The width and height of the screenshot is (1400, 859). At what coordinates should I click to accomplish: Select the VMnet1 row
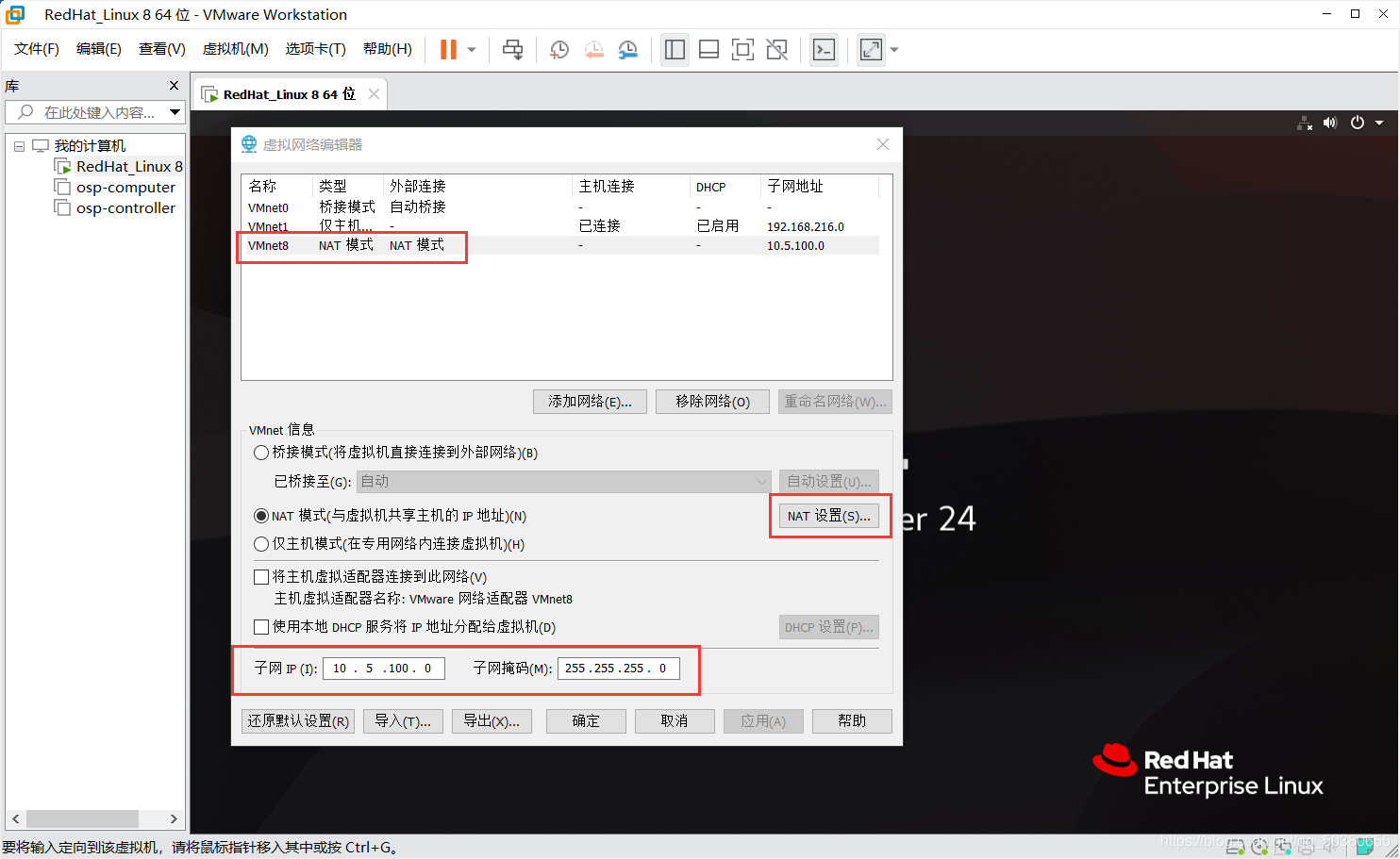click(560, 226)
